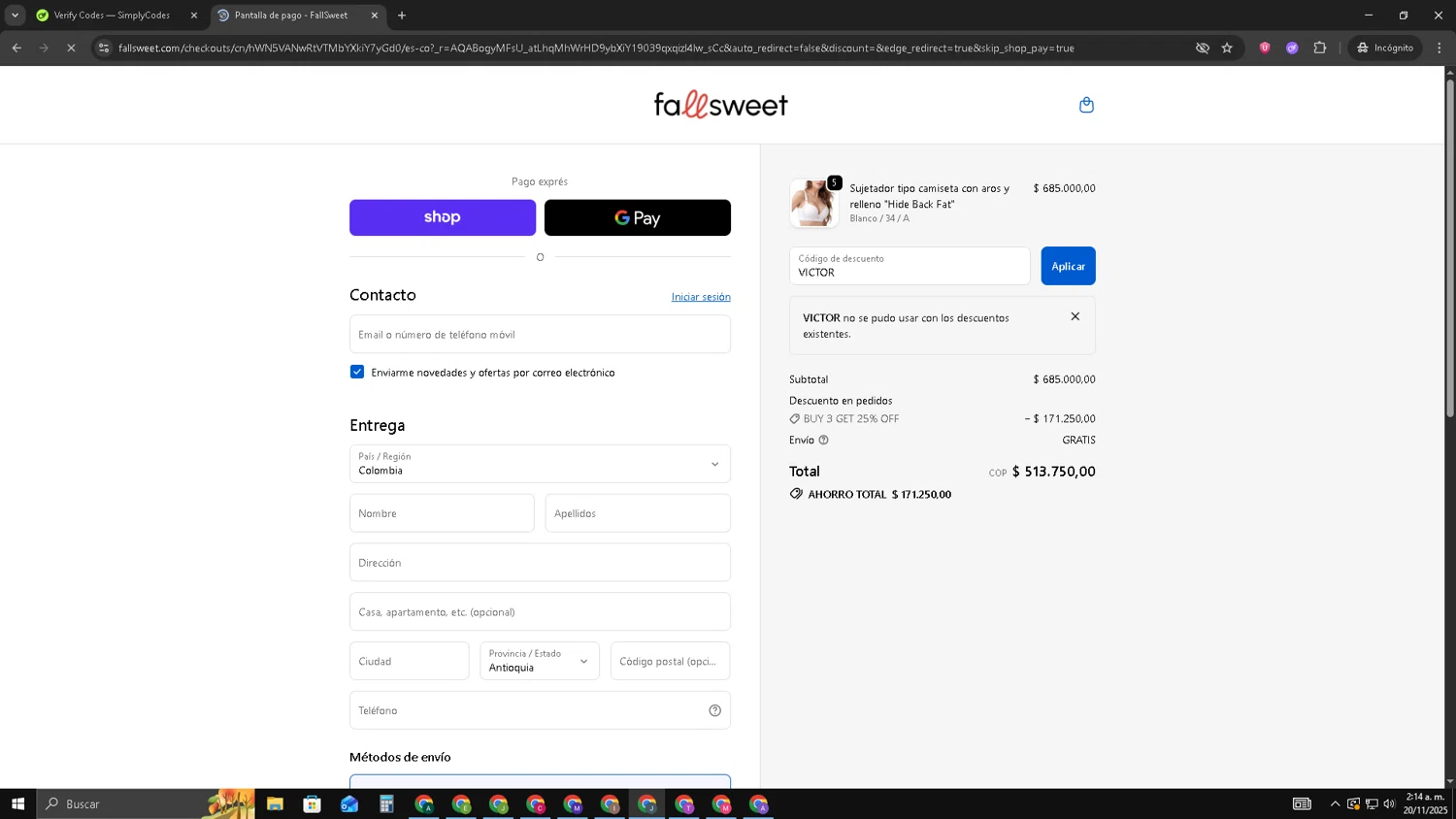This screenshot has height=819, width=1456.
Task: Focus the Apellidos input field
Action: click(x=638, y=513)
